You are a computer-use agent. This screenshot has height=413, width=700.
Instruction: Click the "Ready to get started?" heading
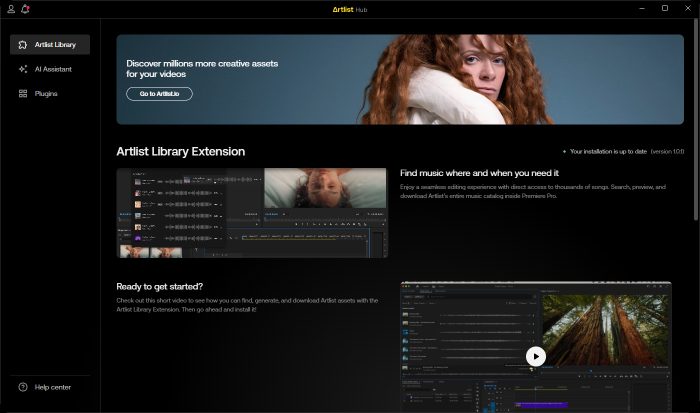click(159, 287)
